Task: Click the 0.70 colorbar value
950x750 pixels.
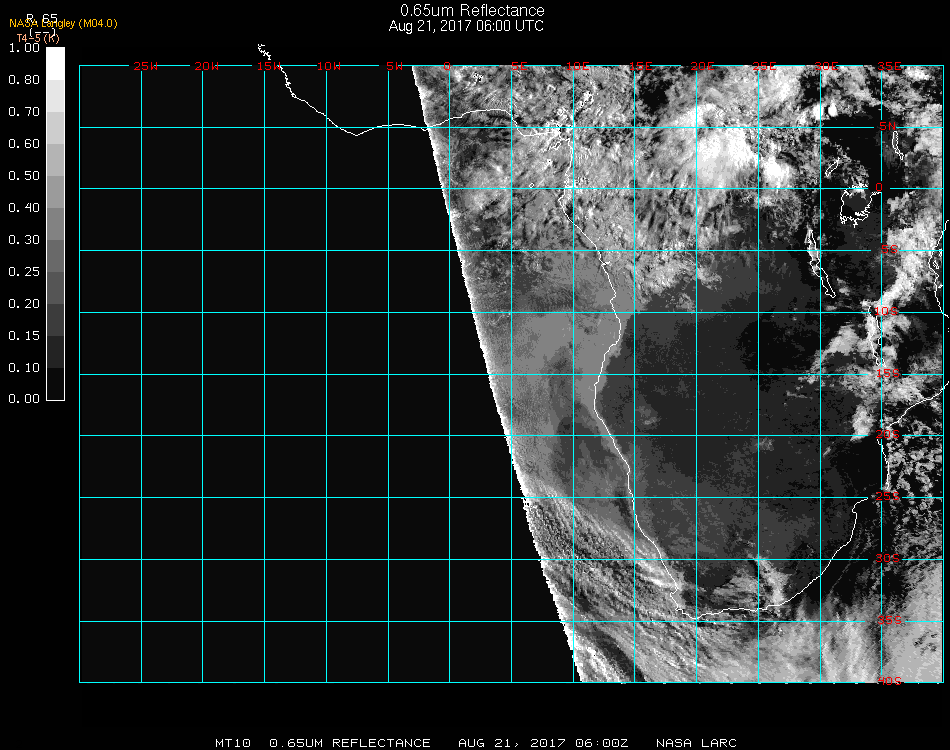Action: (24, 112)
